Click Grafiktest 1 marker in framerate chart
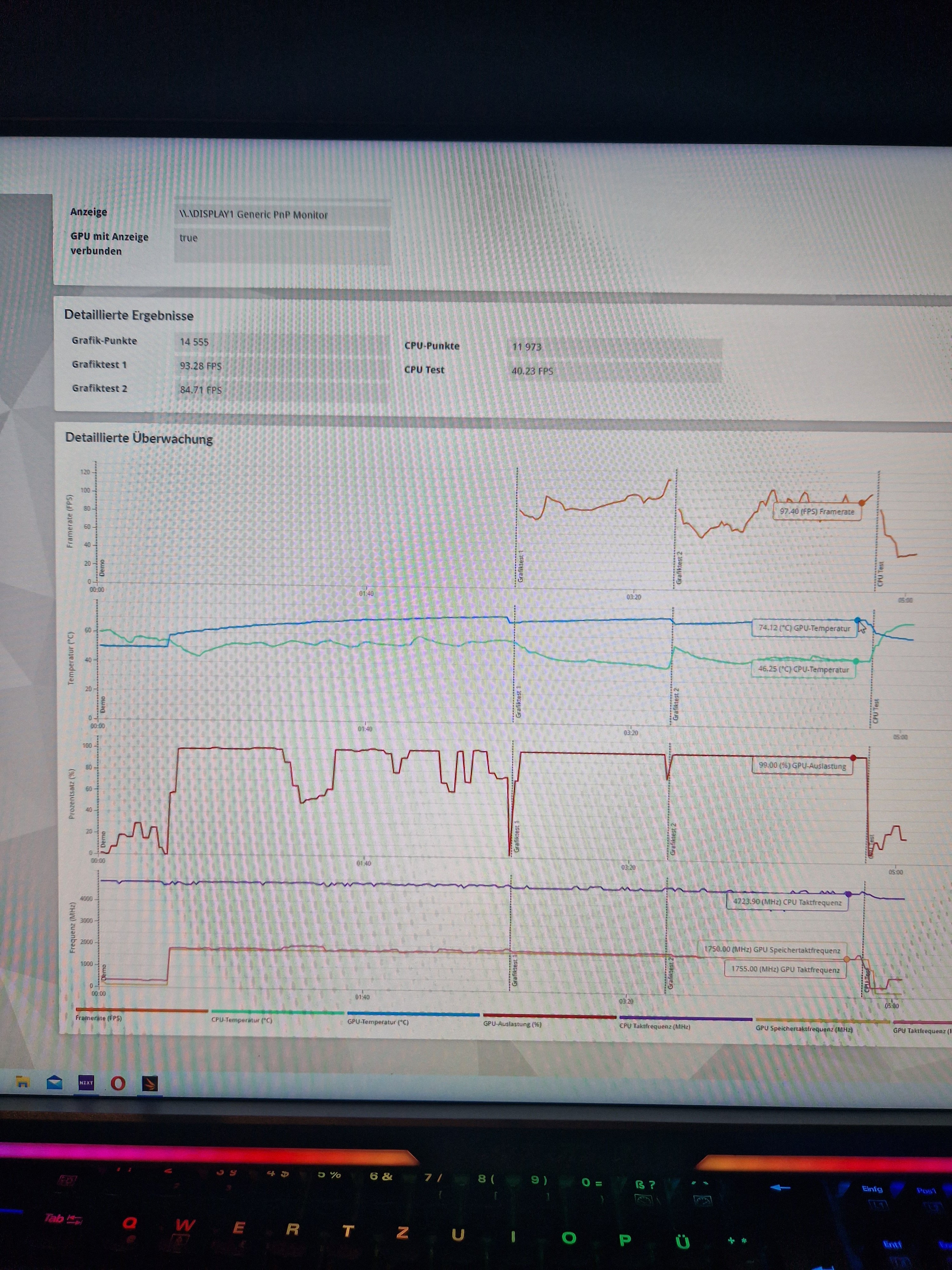Viewport: 952px width, 1270px height. tap(521, 567)
